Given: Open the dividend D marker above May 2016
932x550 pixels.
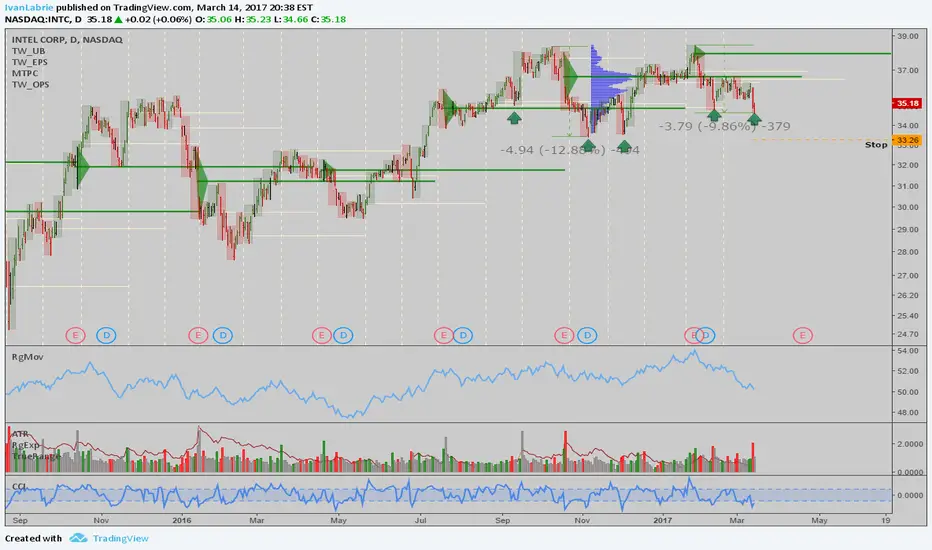Looking at the screenshot, I should coord(343,335).
